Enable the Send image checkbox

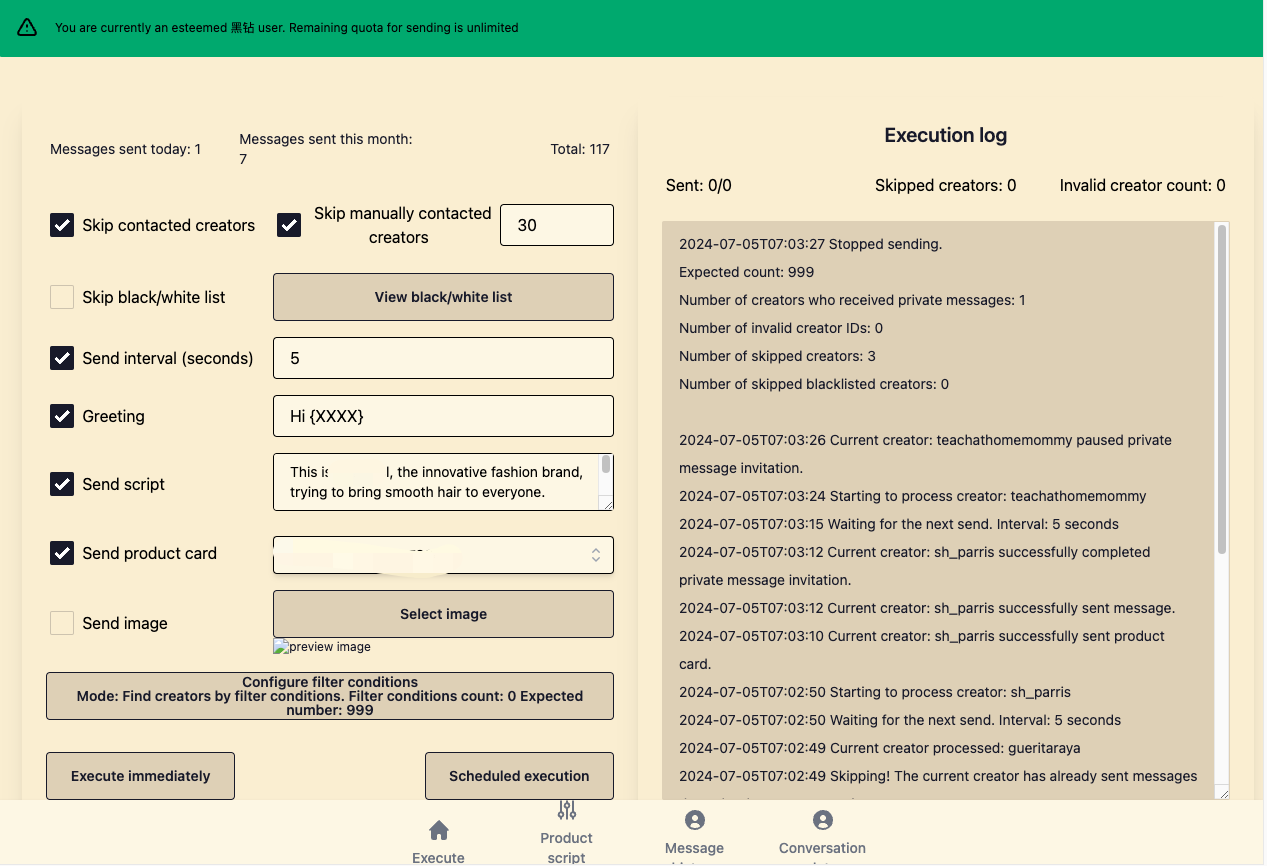(62, 623)
